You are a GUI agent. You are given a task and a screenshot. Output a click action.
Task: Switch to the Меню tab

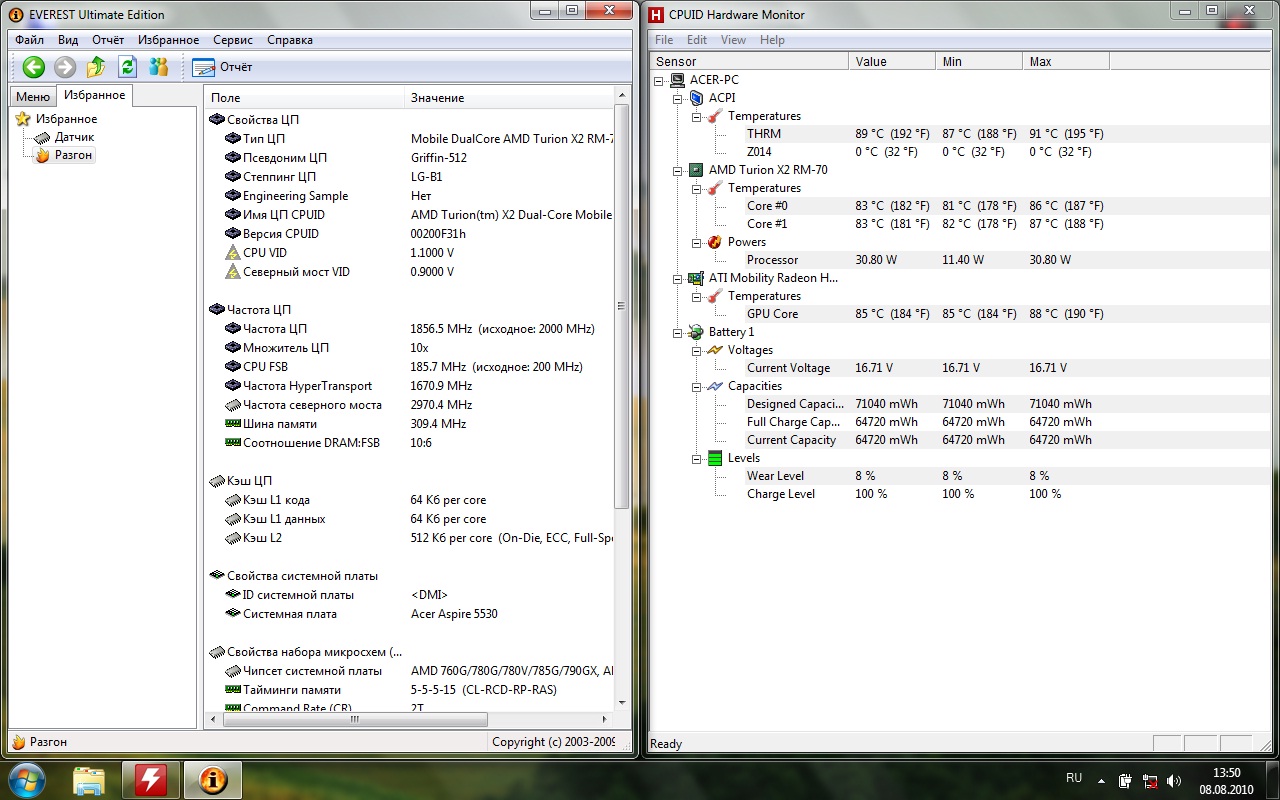point(32,97)
